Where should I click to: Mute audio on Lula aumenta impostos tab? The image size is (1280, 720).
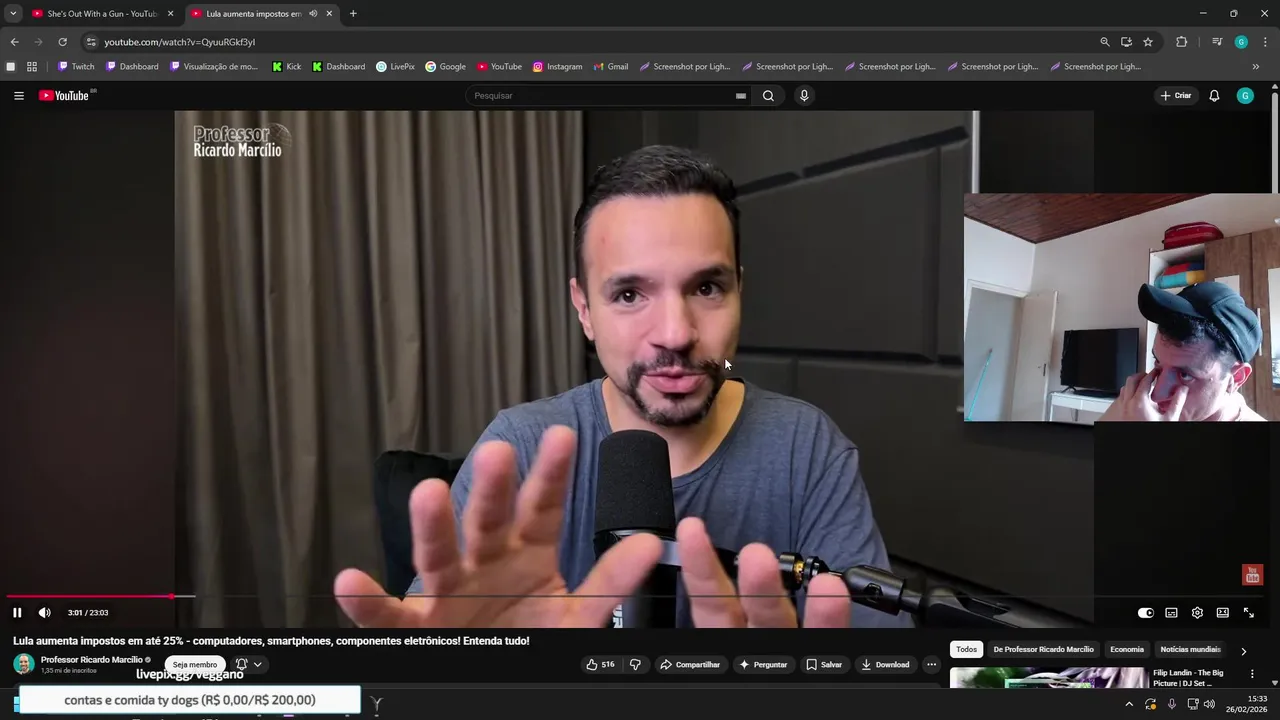(313, 14)
